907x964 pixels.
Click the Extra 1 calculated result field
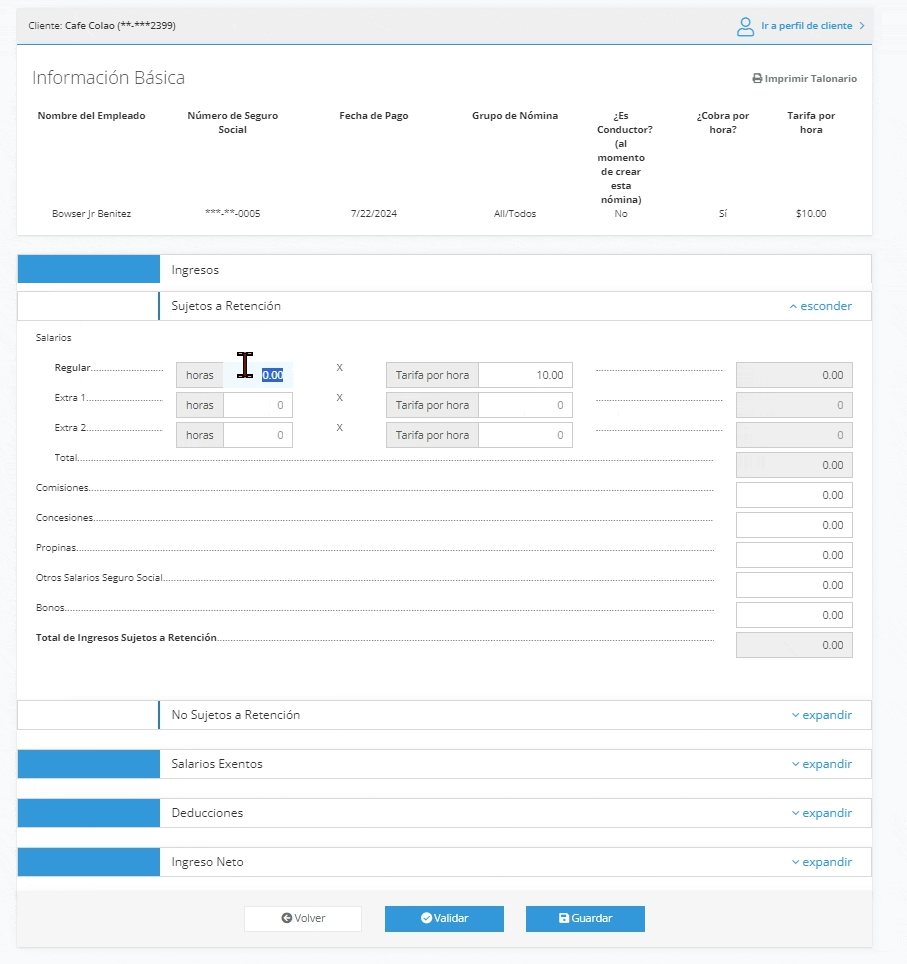pos(794,405)
